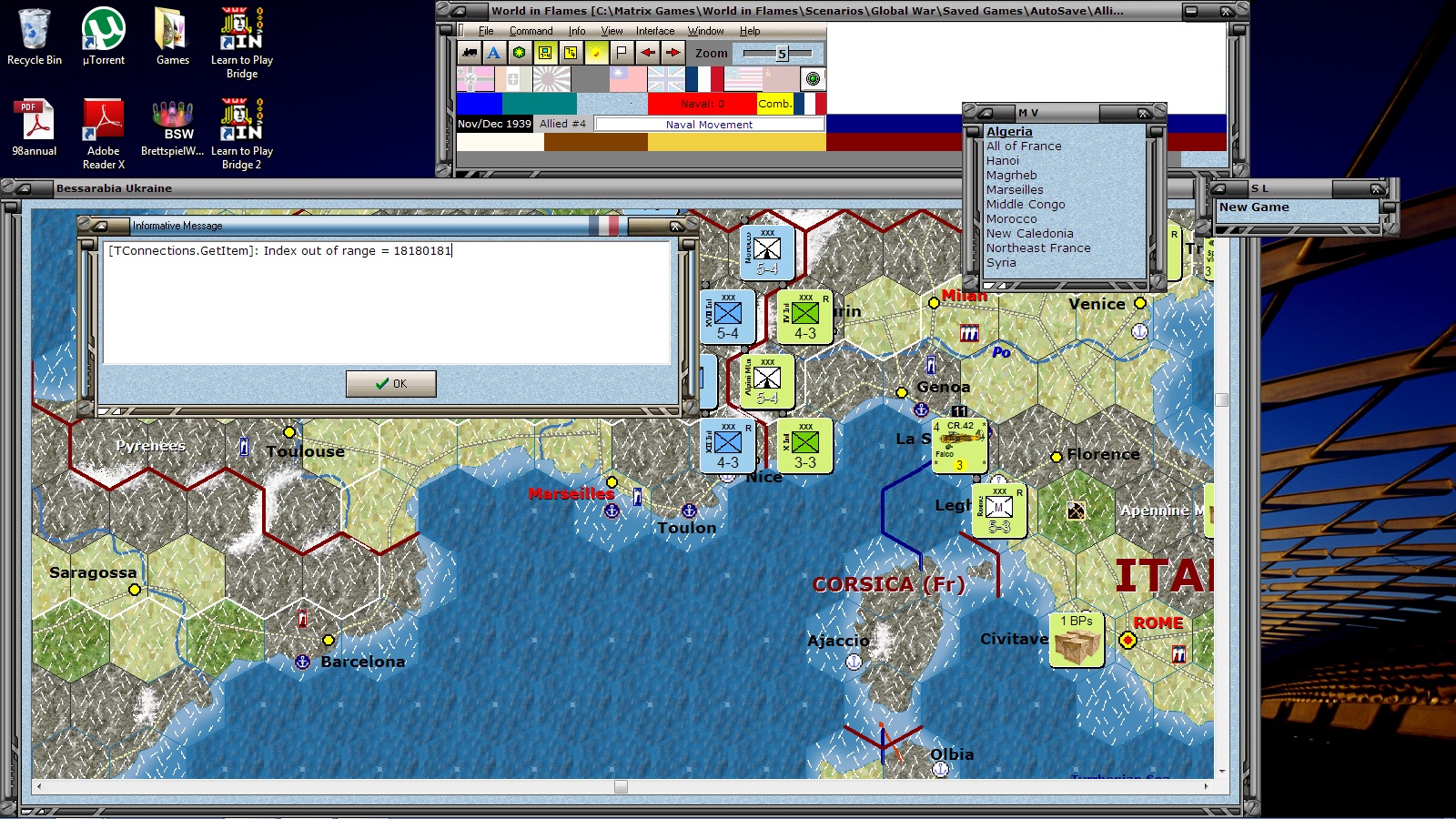Click the white flag toolbar icon
Screen dimensions: 1456x819
click(622, 53)
